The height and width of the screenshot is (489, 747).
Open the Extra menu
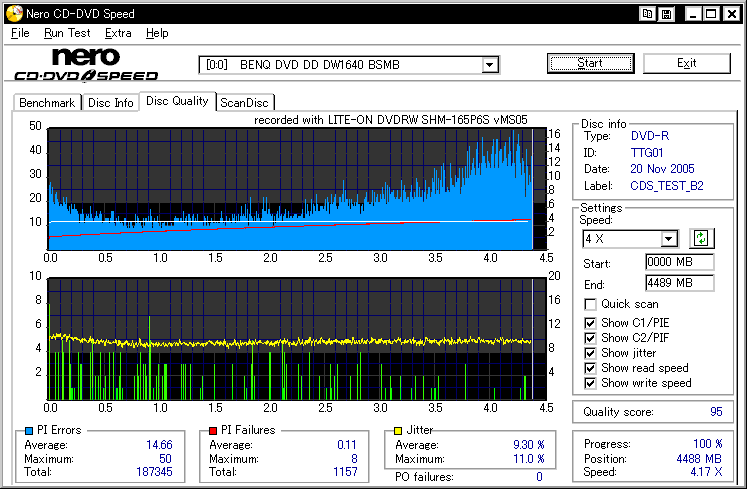click(118, 33)
